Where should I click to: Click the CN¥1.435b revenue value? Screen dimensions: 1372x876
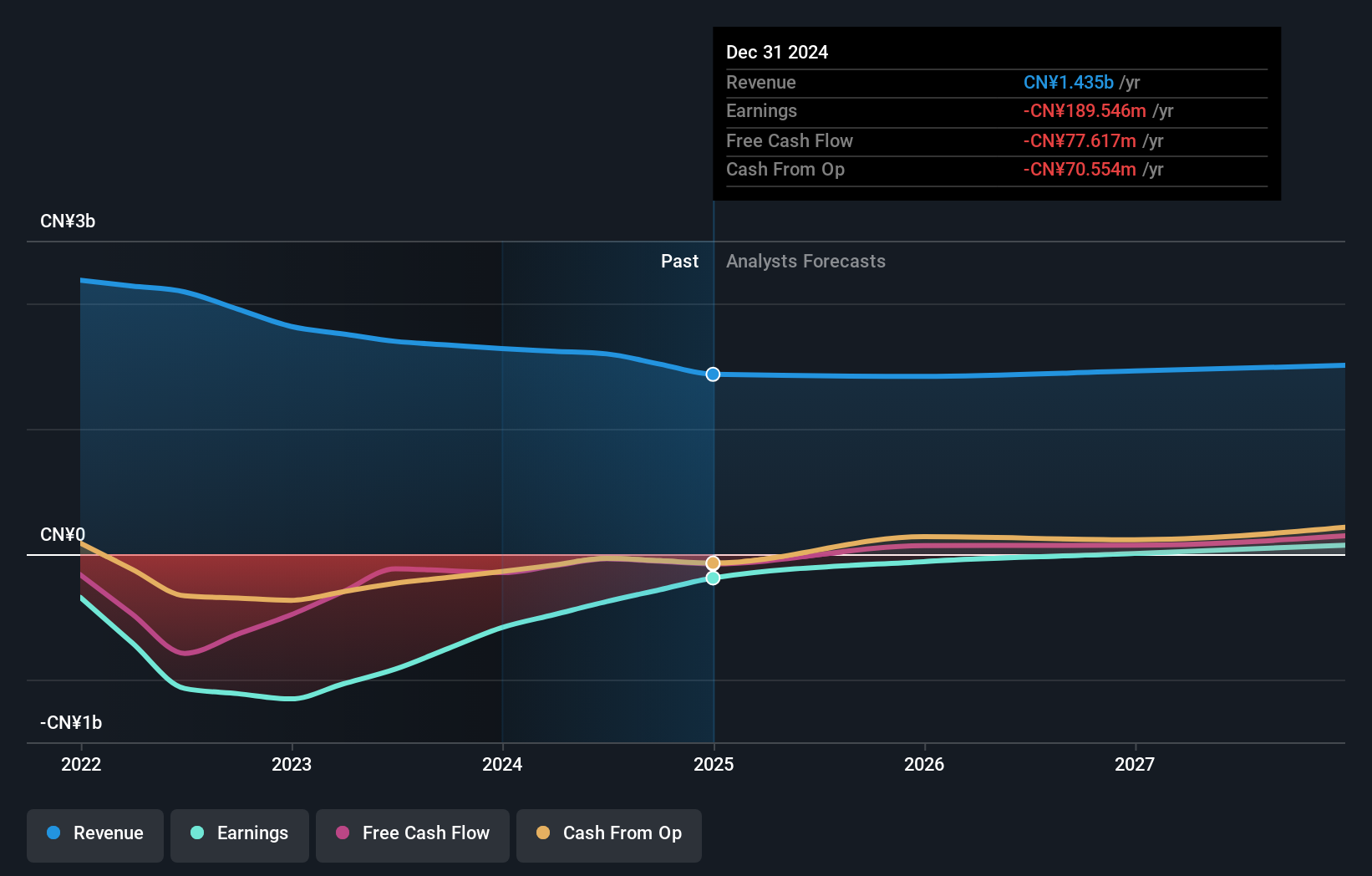tap(1069, 83)
